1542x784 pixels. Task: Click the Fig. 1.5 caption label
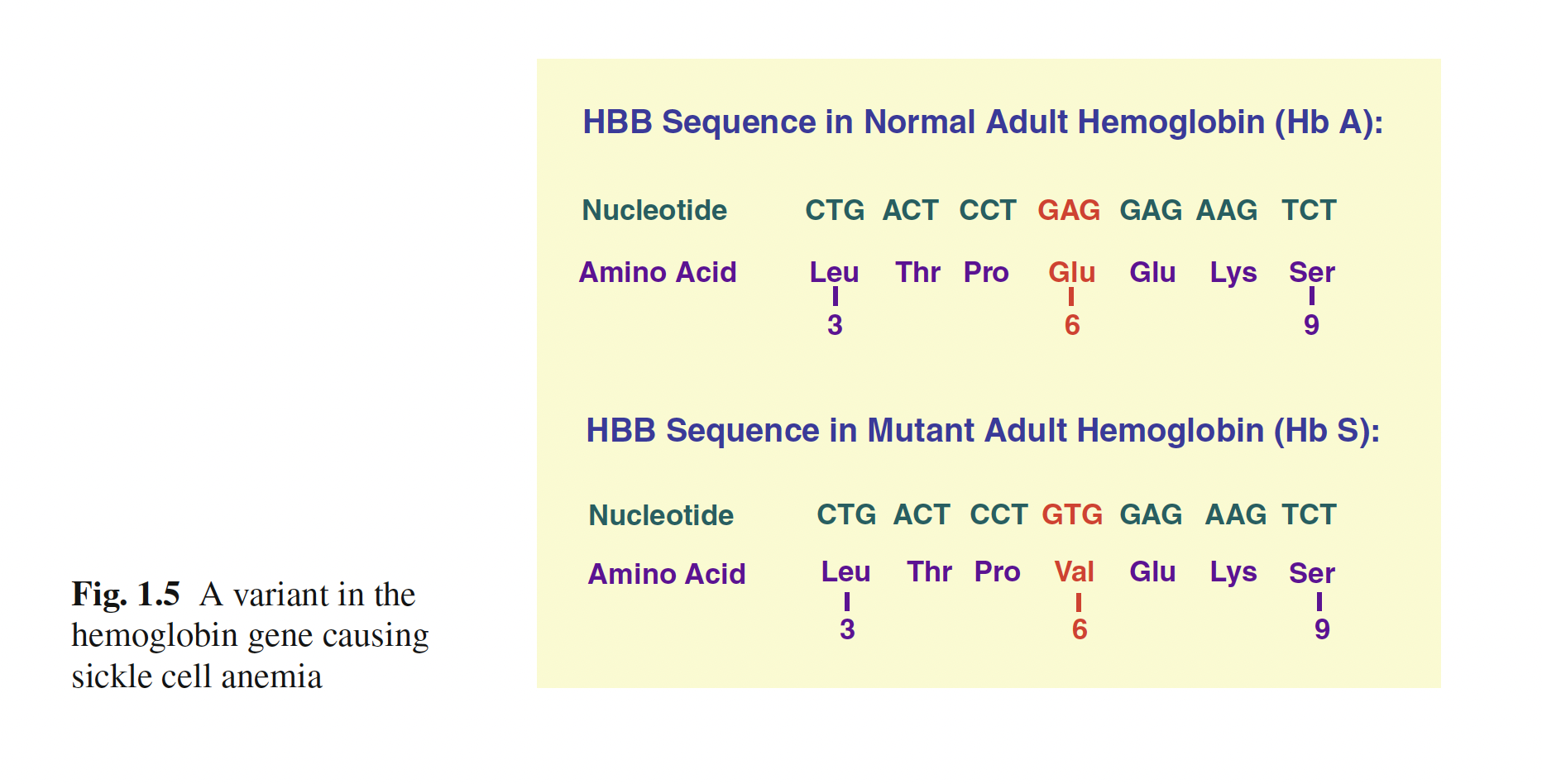(x=126, y=594)
